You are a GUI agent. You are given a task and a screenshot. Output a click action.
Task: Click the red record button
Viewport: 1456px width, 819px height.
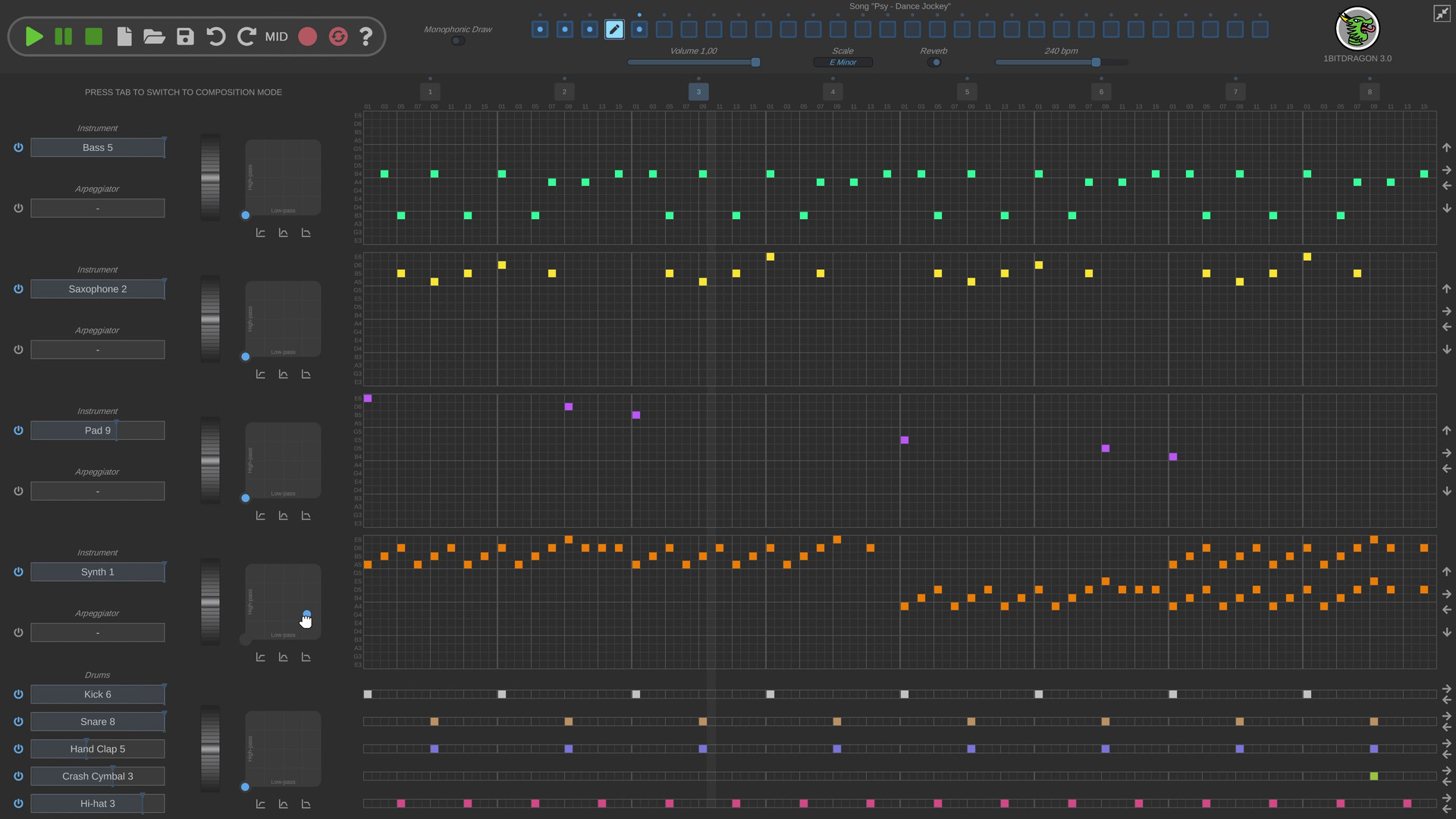(307, 36)
